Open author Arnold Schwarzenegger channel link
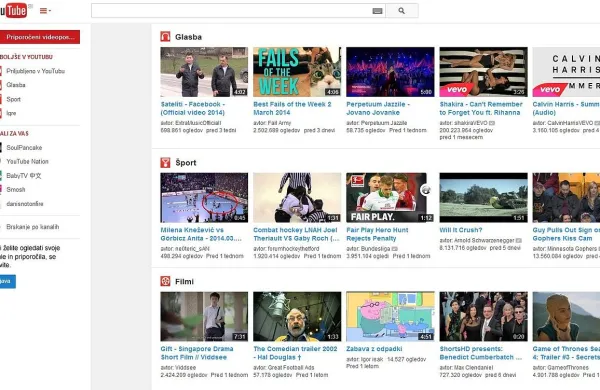This screenshot has width=600, height=390. click(x=484, y=240)
